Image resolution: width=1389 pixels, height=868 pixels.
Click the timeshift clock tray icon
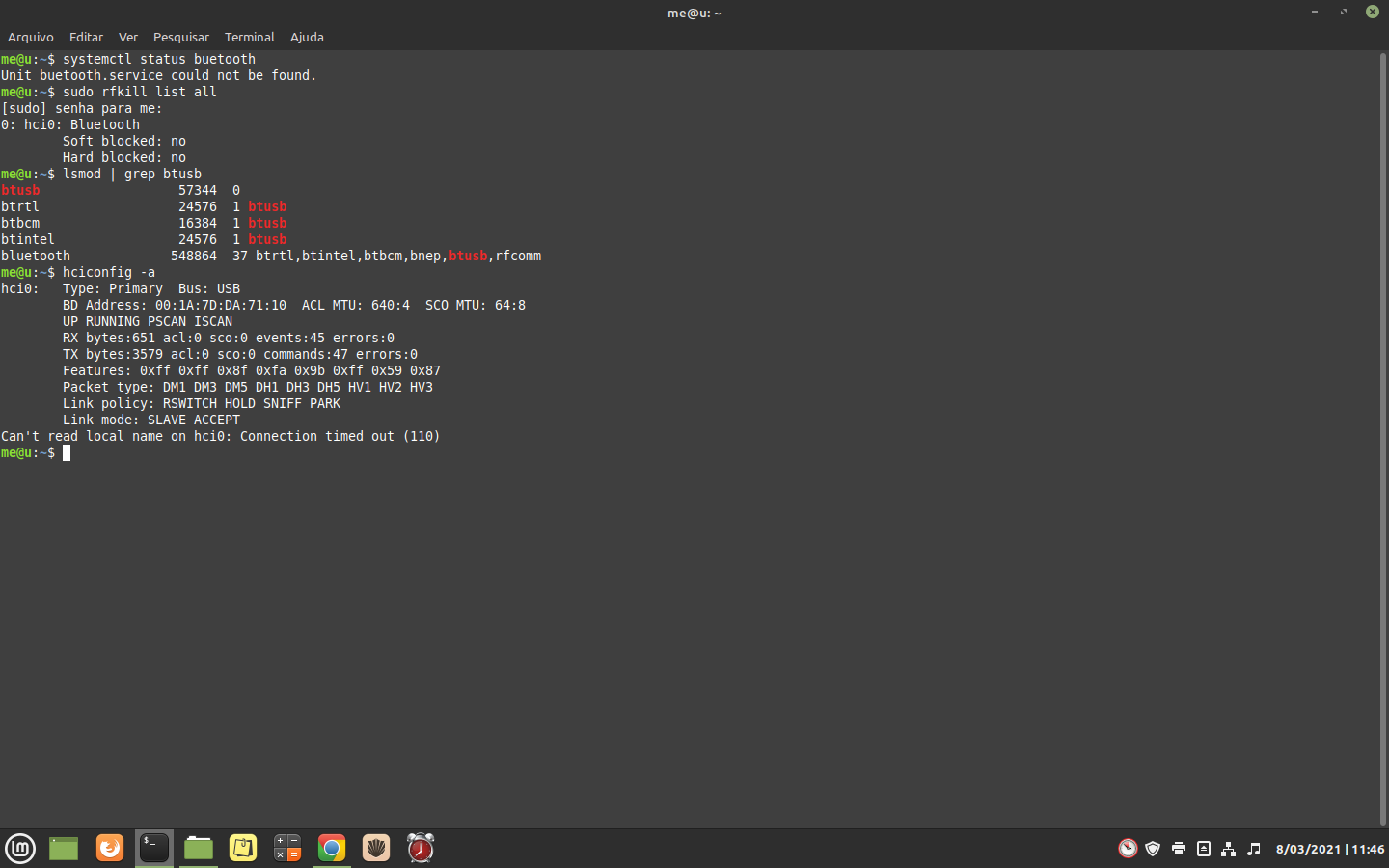coord(1128,849)
